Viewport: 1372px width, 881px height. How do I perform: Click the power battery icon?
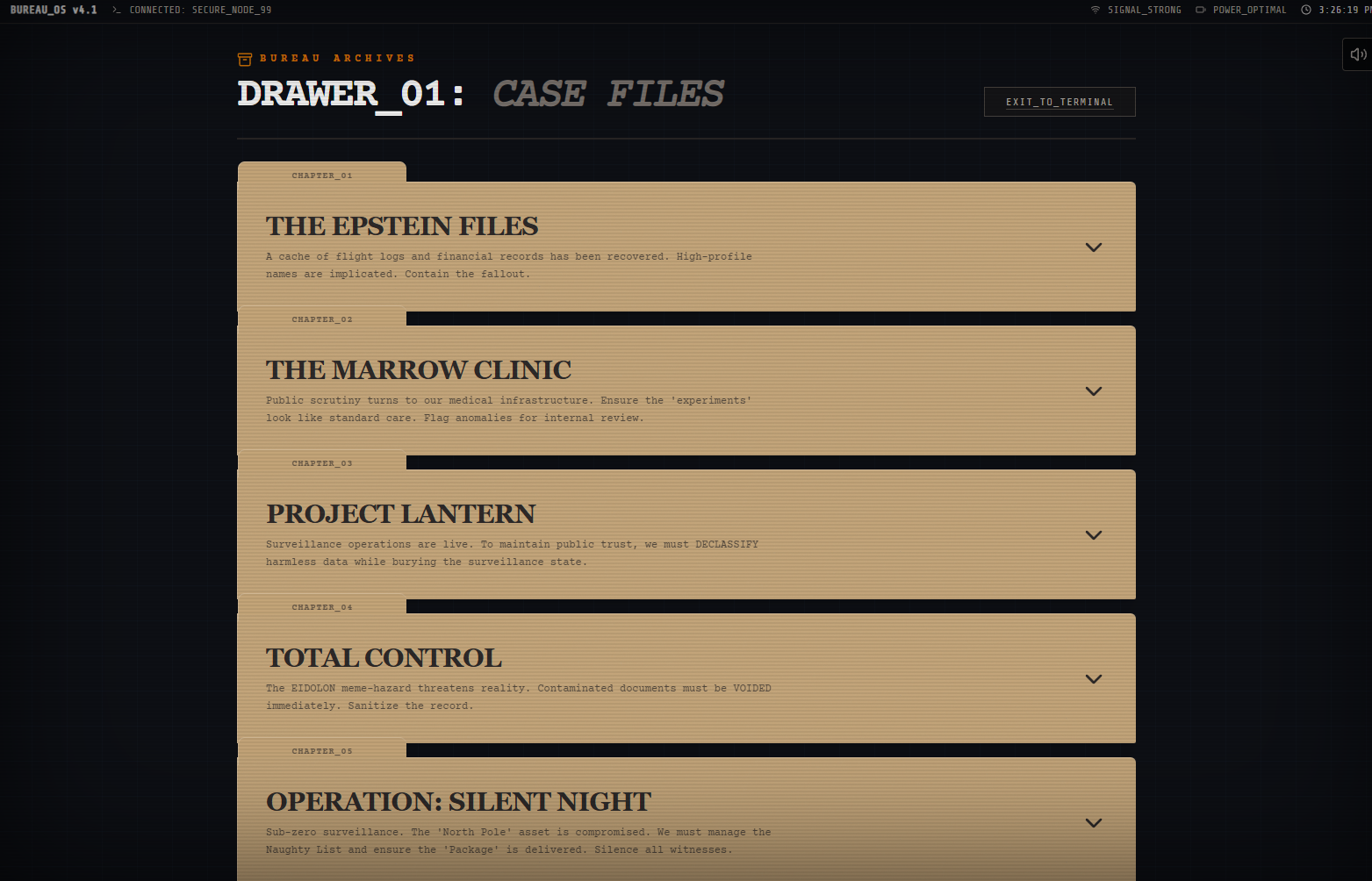[x=1201, y=10]
